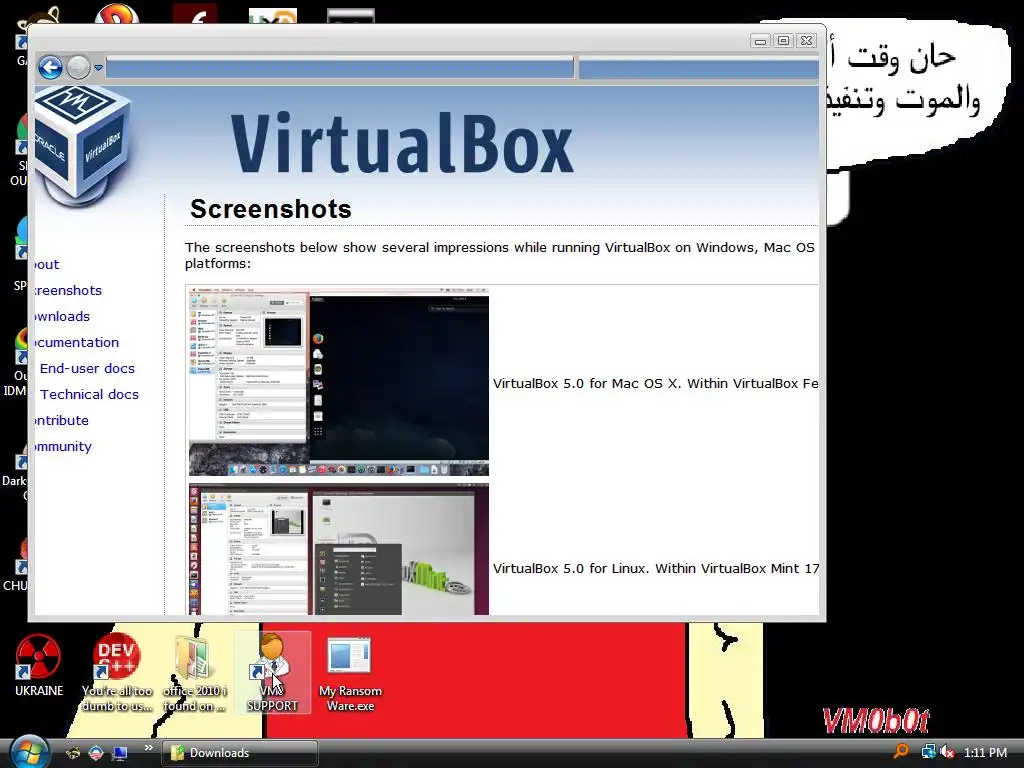Open the End-user docs link
This screenshot has height=768, width=1024.
point(87,368)
